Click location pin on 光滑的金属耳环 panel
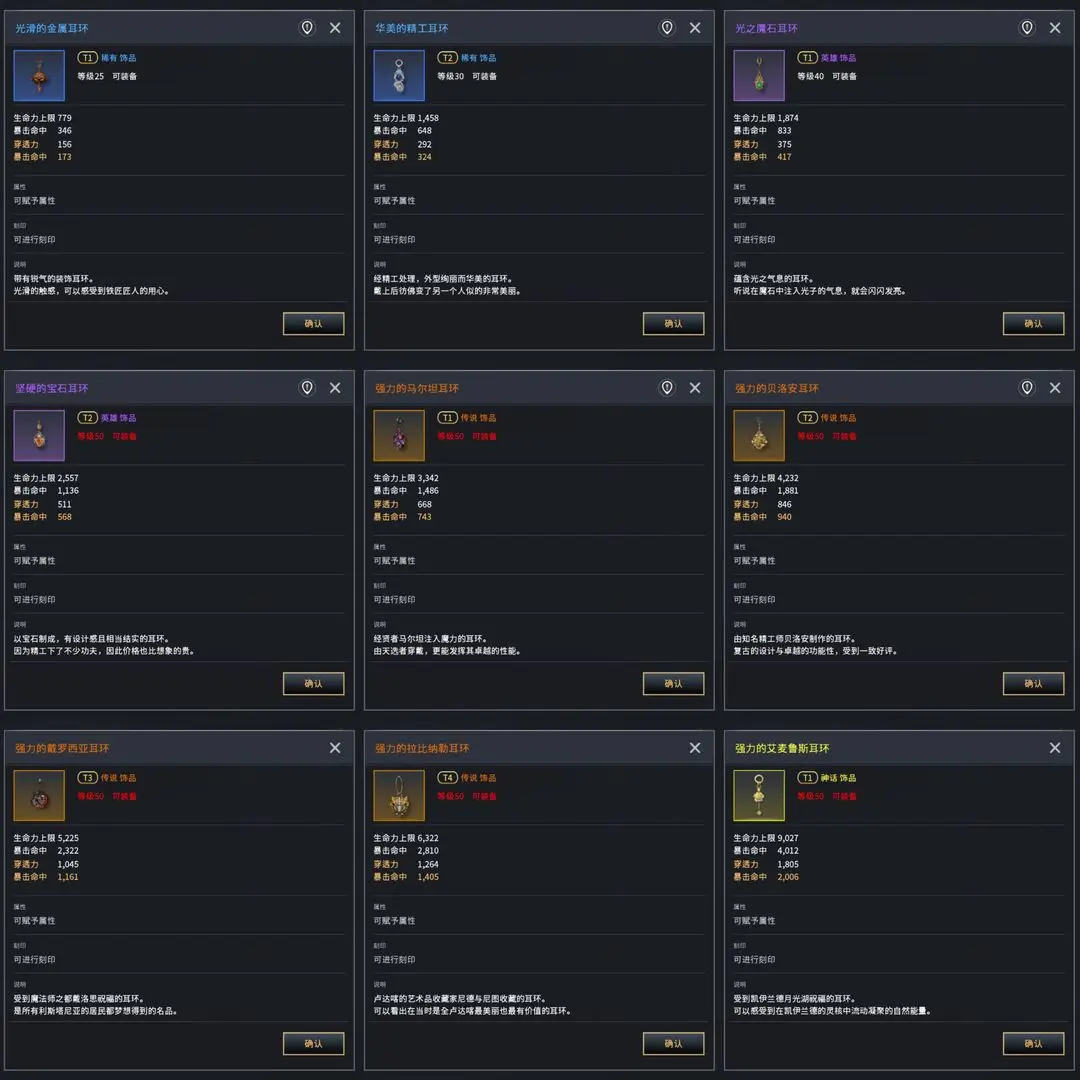Screen dimensions: 1080x1080 [x=307, y=28]
